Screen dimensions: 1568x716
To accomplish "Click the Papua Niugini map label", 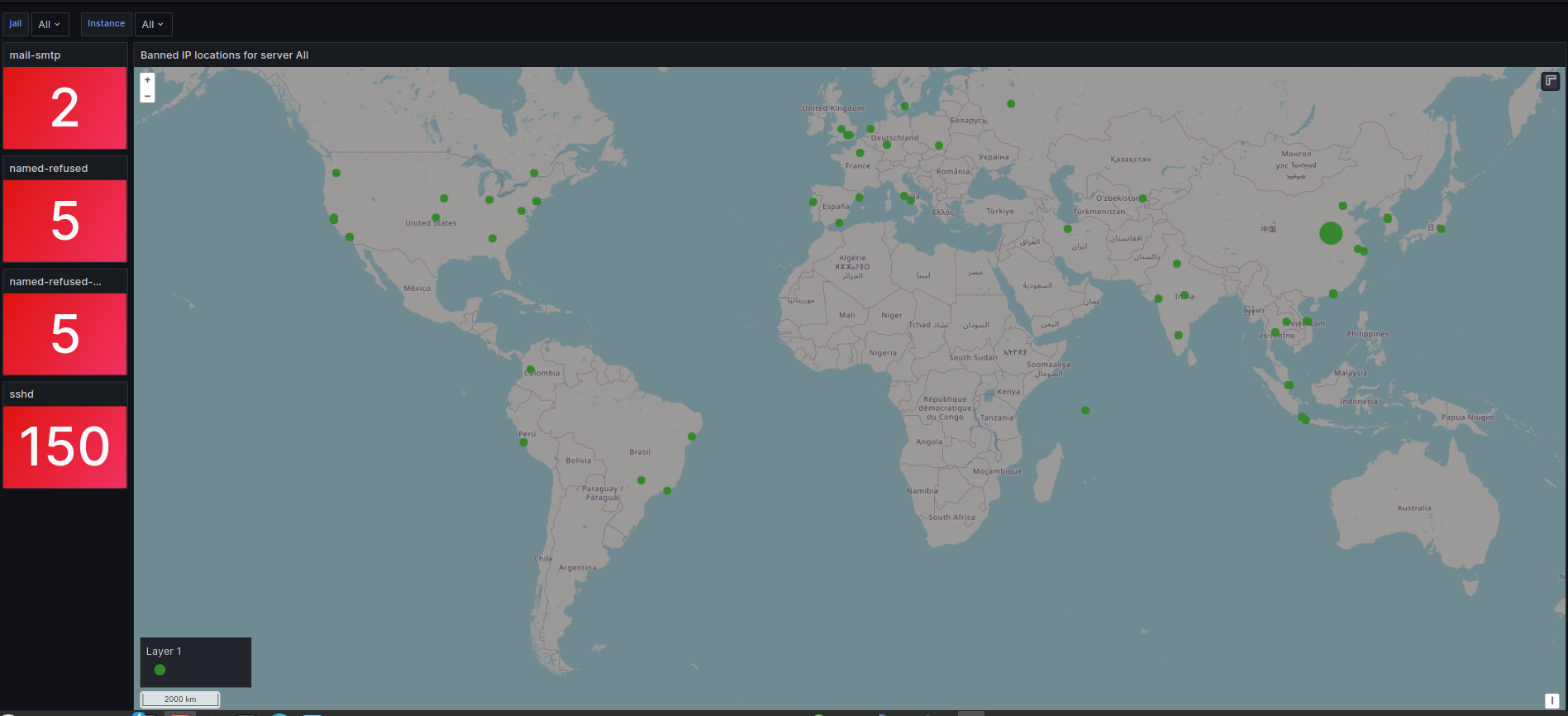I will [1468, 418].
